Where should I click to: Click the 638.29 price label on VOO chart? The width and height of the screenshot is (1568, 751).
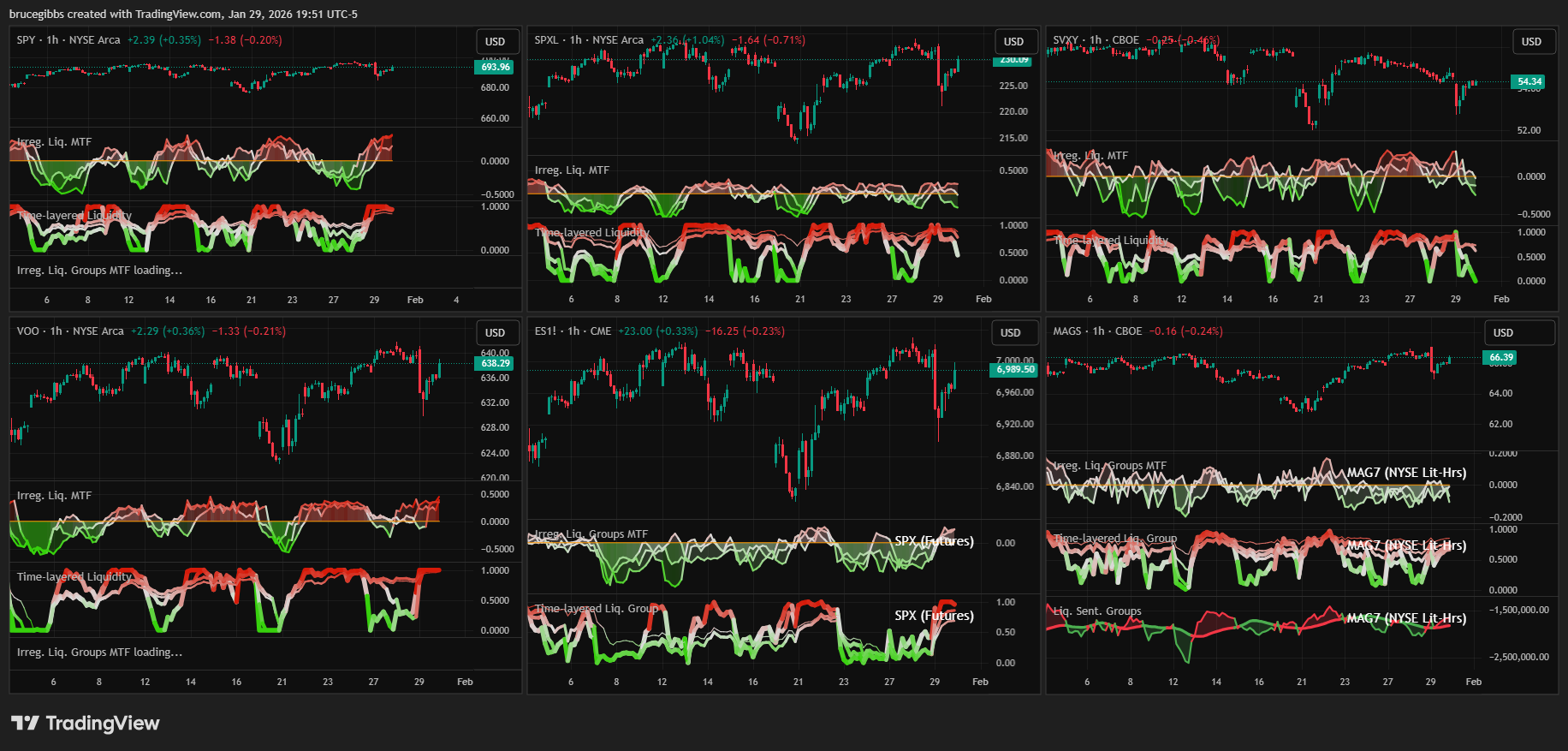495,363
